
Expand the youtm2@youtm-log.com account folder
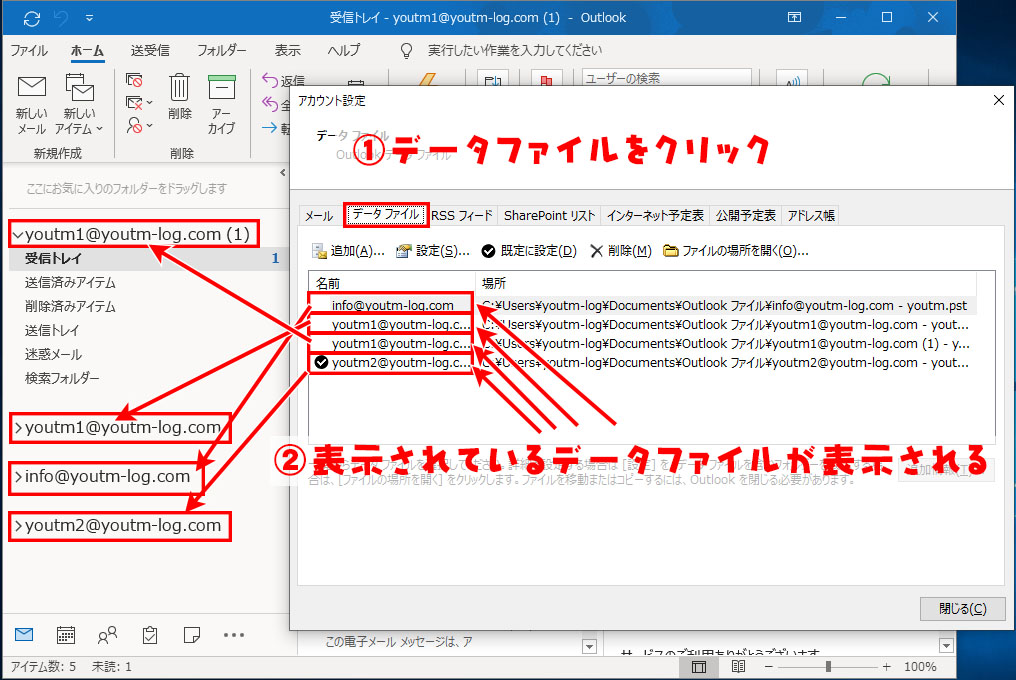coord(18,526)
